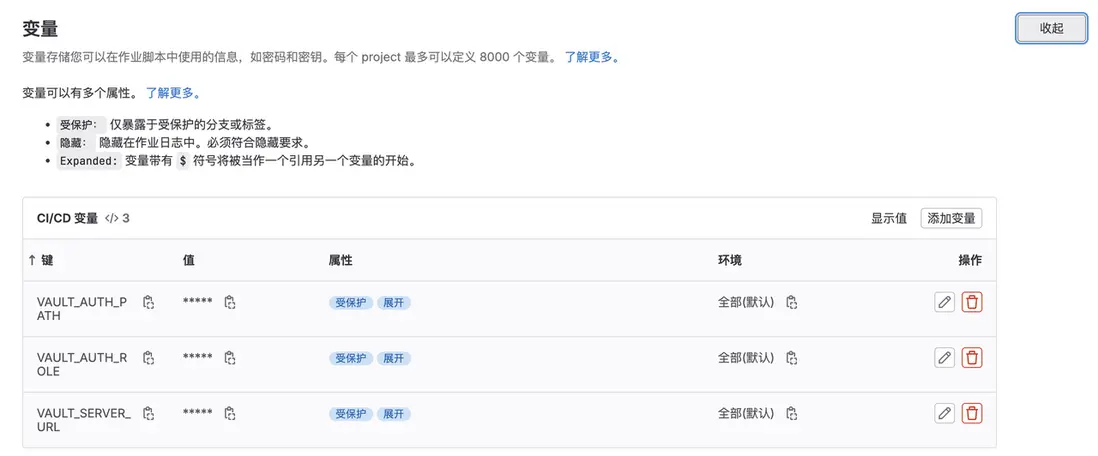
Task: Copy the VAULT_AUTH_PATH masked value
Action: point(229,302)
